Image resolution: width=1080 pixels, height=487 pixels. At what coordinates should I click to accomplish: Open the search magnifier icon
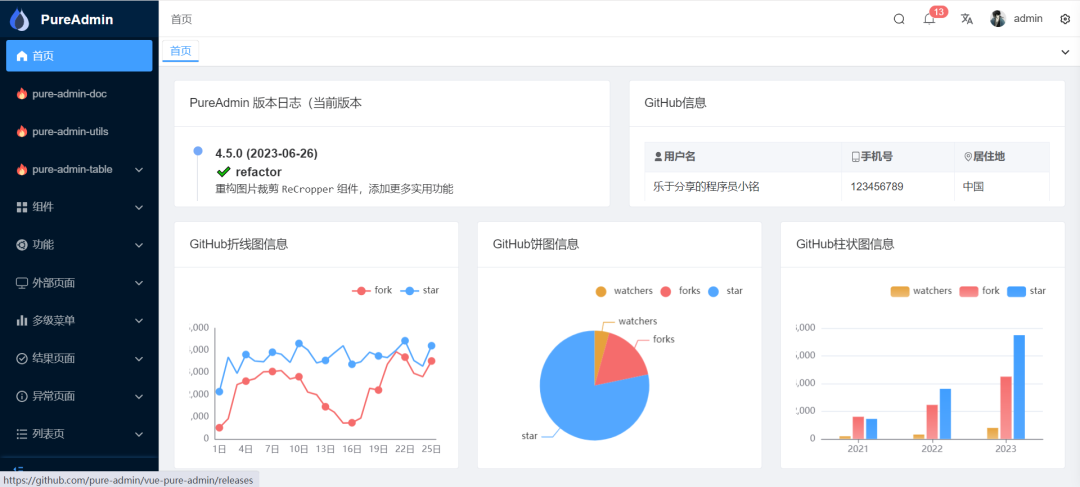(899, 19)
